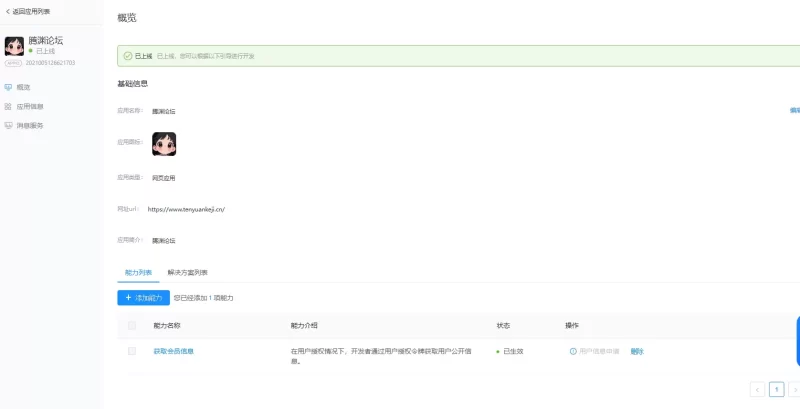This screenshot has width=800, height=409.
Task: Toggle checkbox for 获取会员信息 row
Action: (x=132, y=351)
